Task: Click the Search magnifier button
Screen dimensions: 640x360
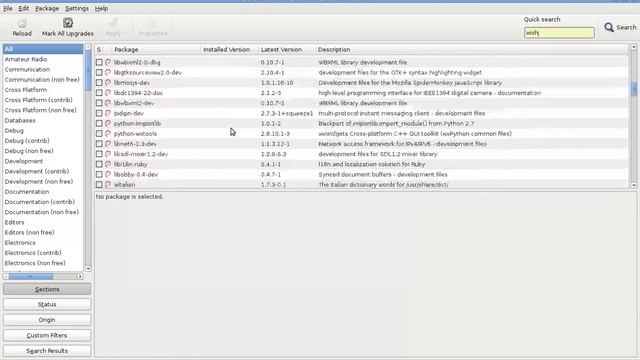Action: [x=620, y=27]
